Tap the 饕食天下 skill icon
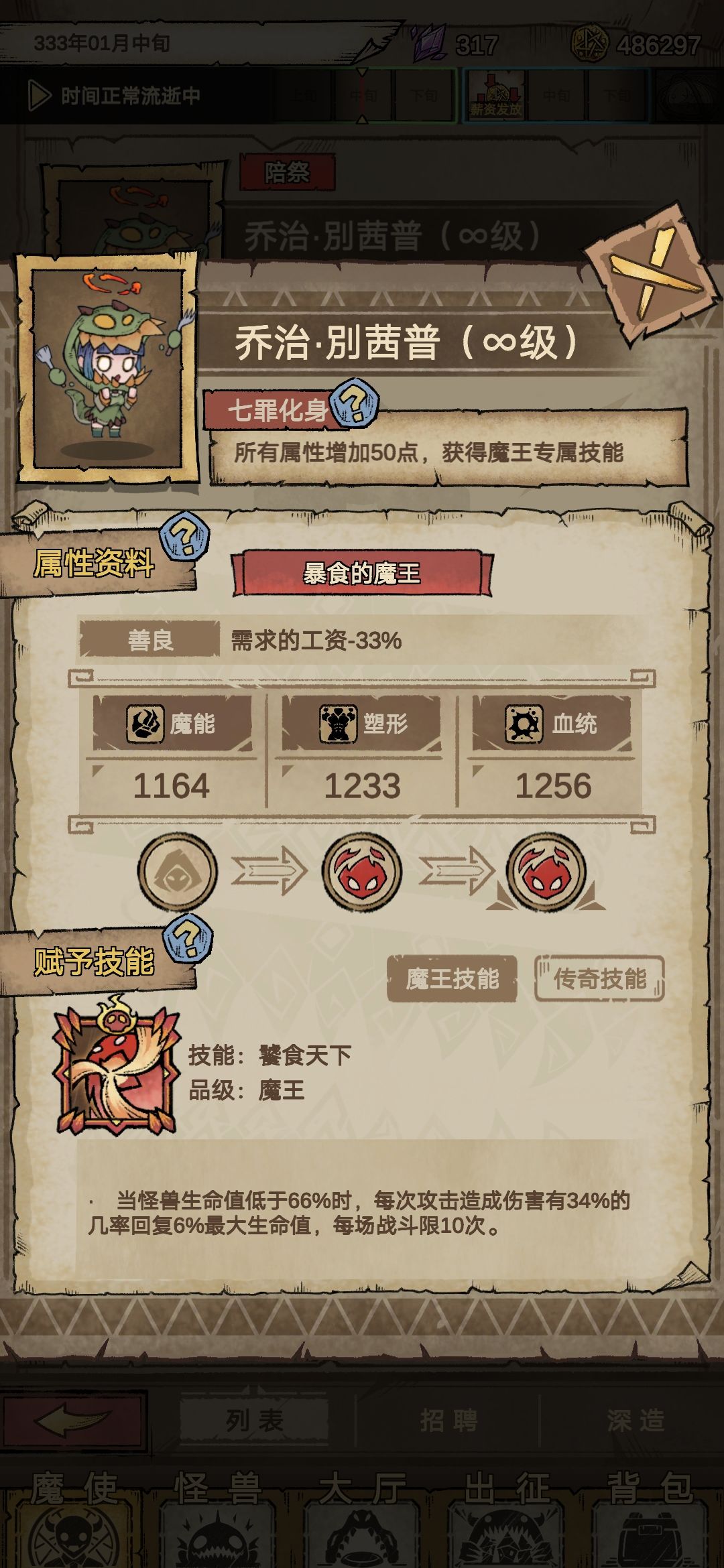Image resolution: width=724 pixels, height=1568 pixels. (x=117, y=1068)
